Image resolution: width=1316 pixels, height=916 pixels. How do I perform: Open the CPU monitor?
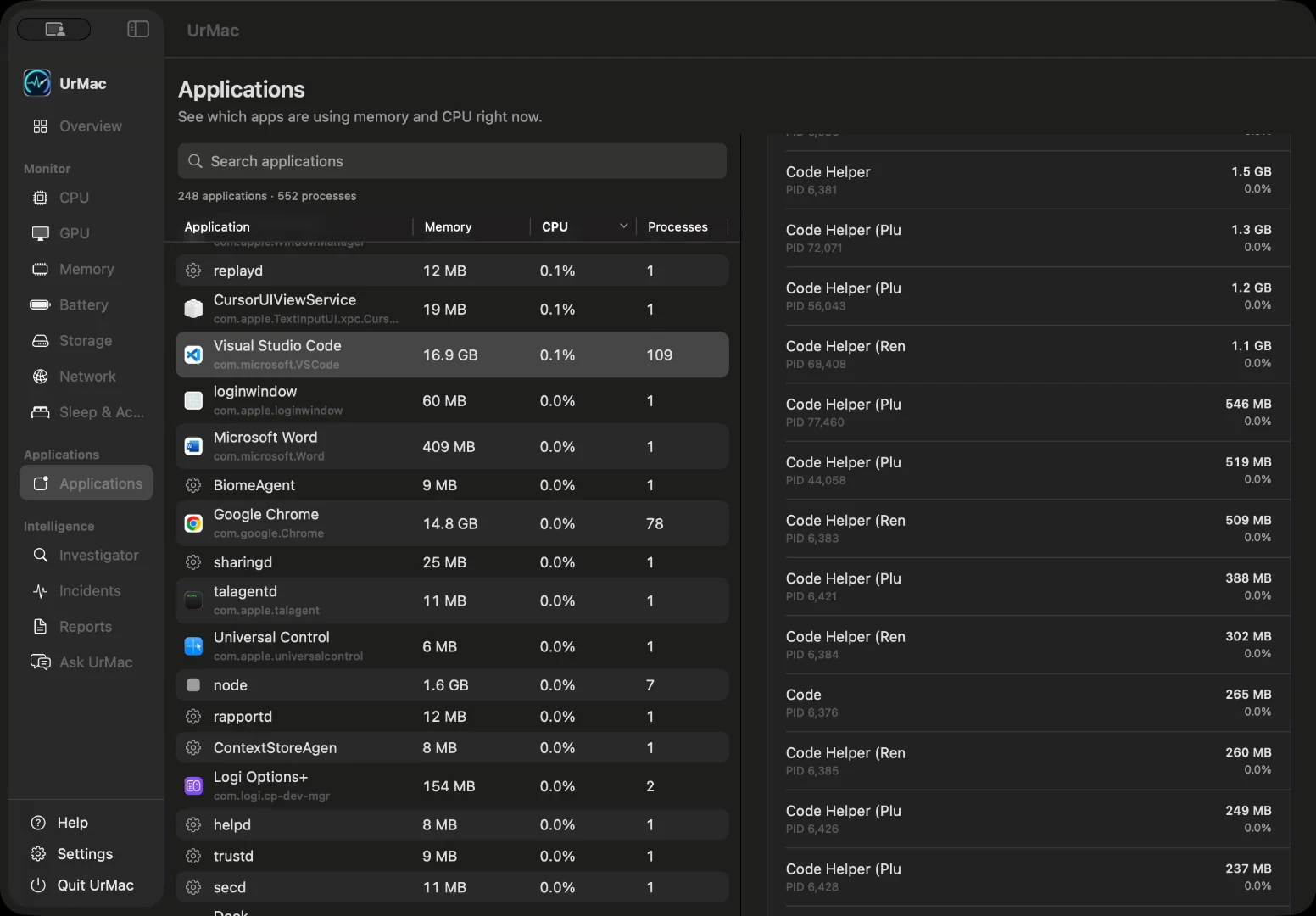(x=86, y=198)
